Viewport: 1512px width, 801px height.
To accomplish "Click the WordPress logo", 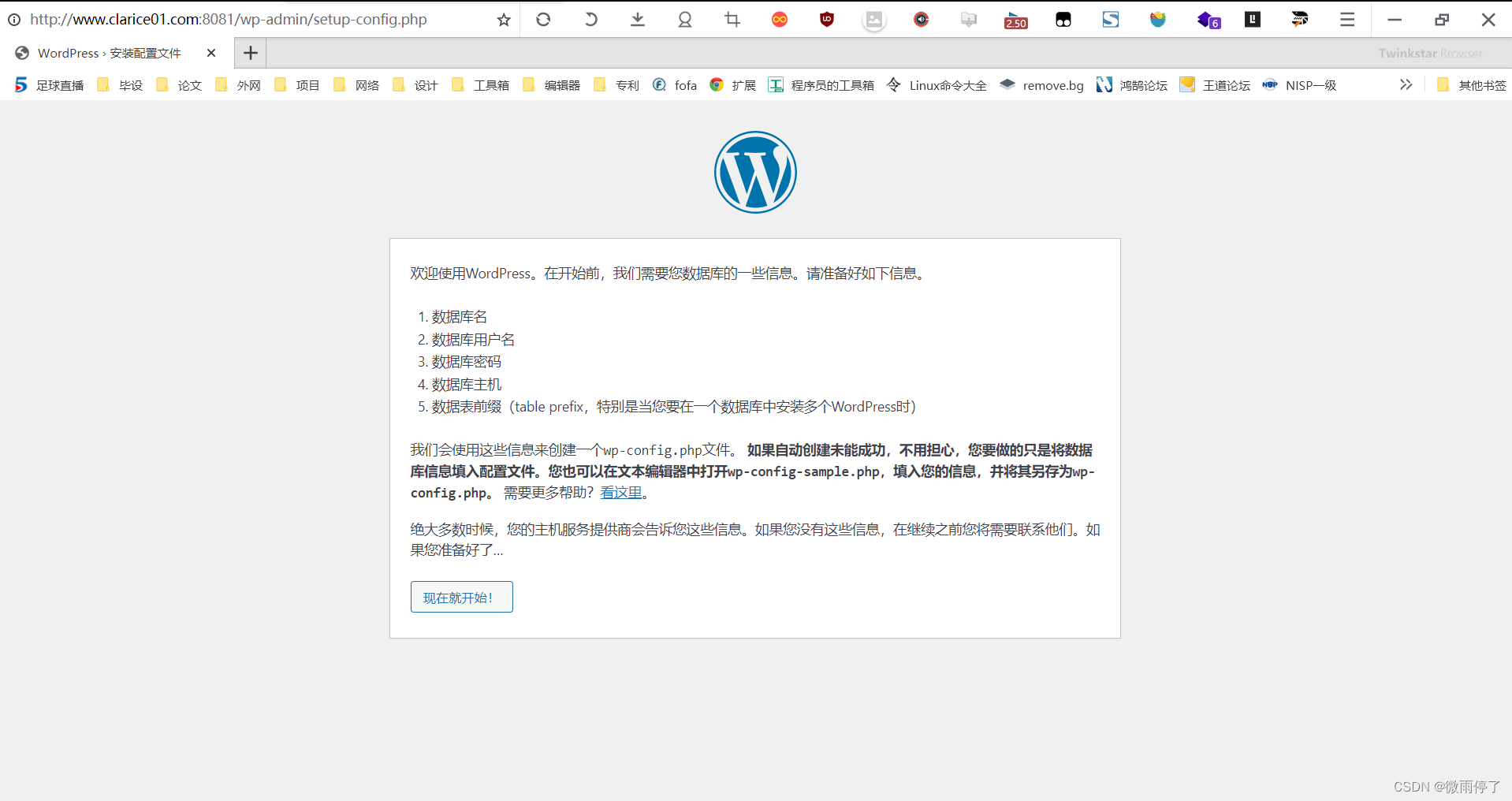I will click(755, 172).
